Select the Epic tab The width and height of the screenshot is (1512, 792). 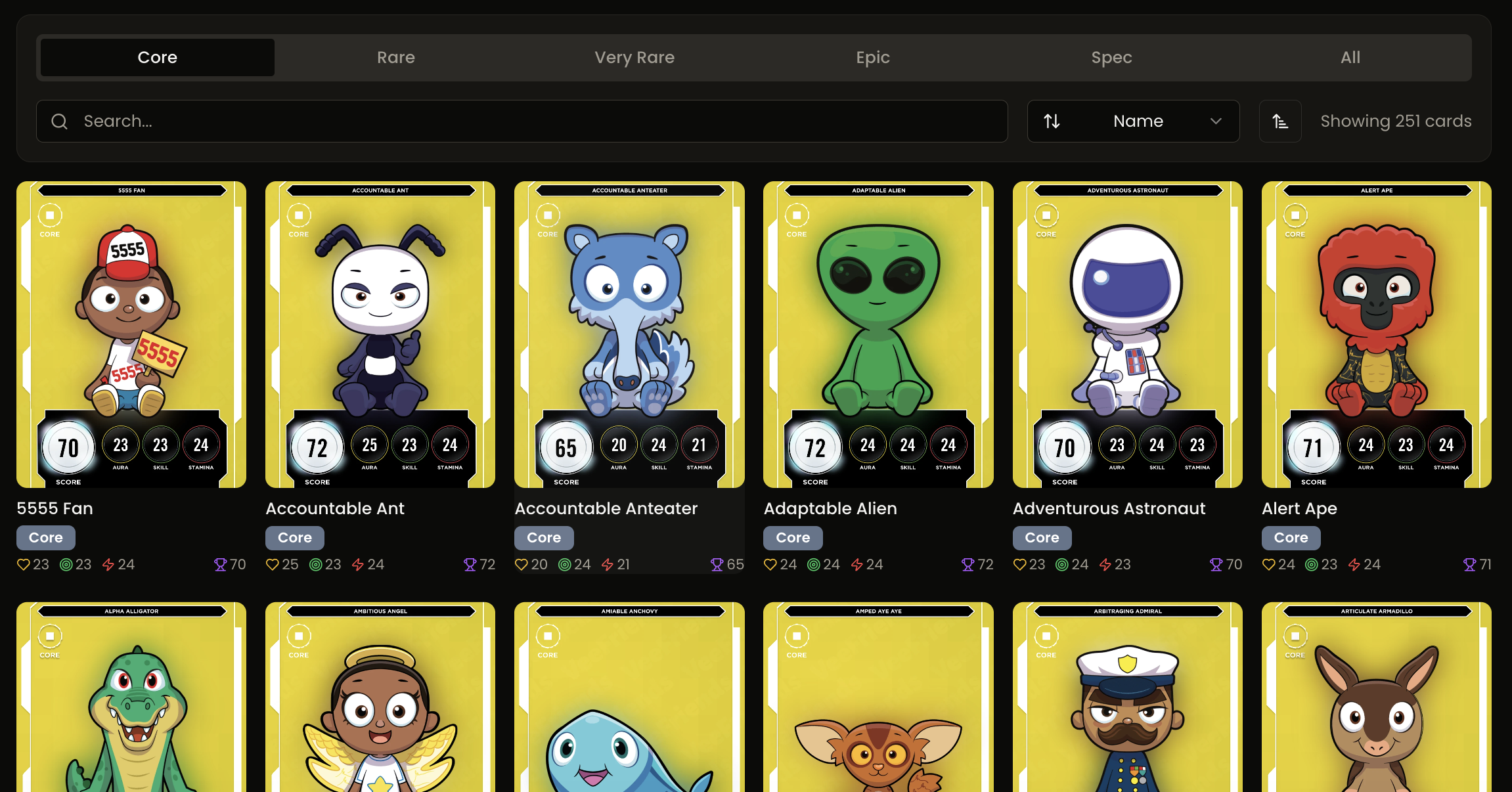pos(873,57)
